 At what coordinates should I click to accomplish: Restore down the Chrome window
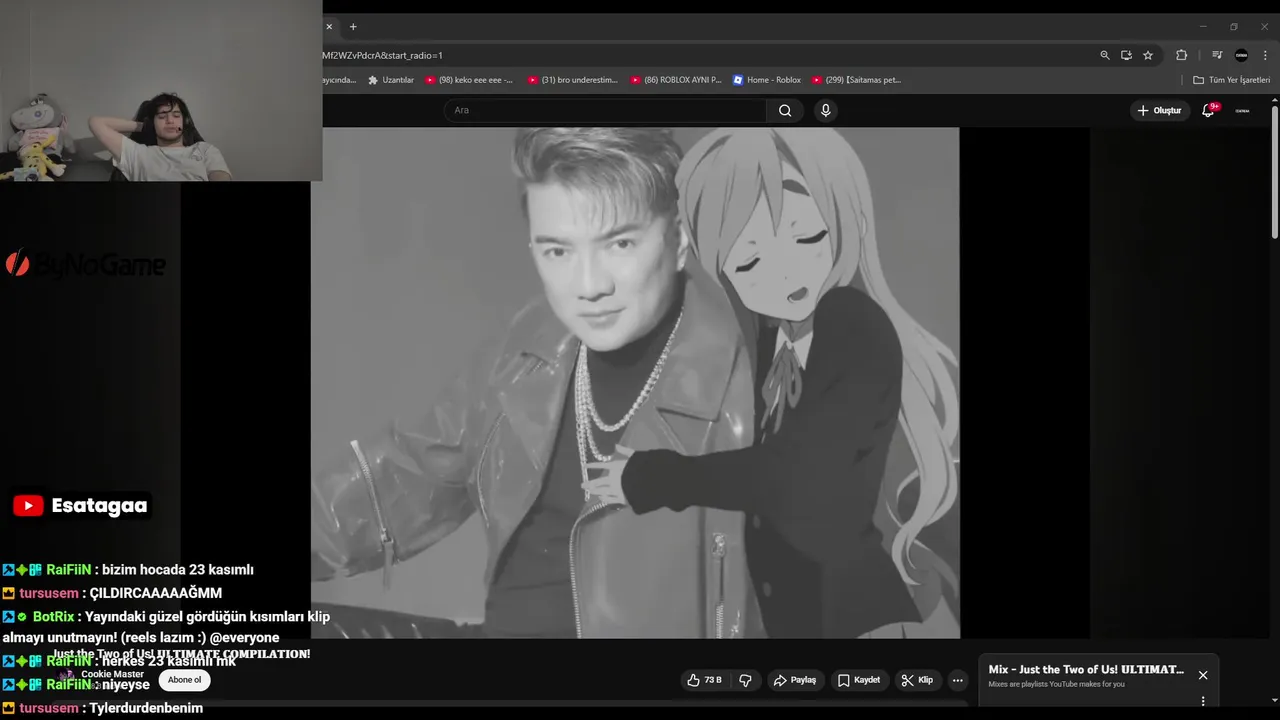coord(1234,27)
